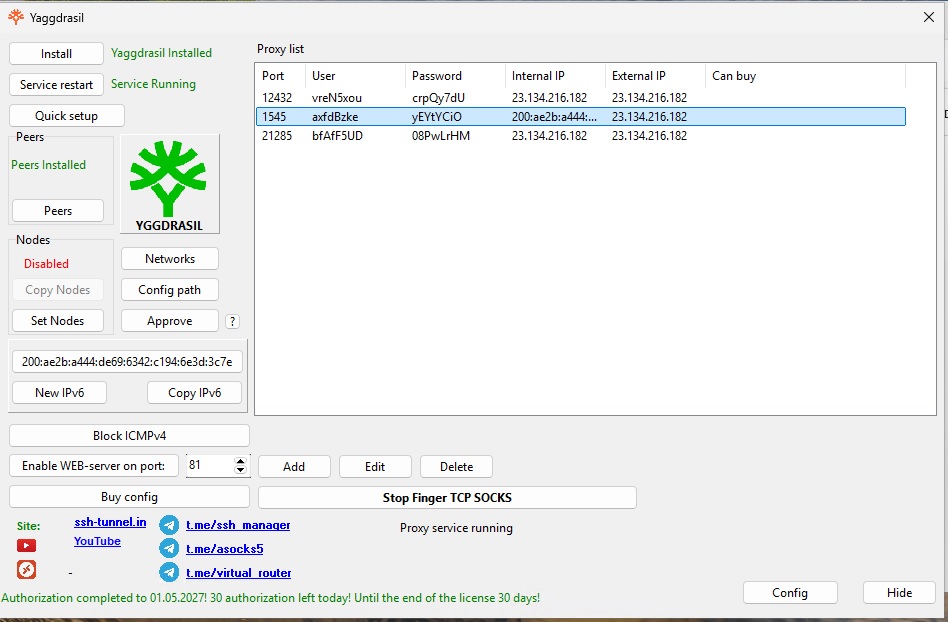Click Telegram icon beside t.me/ssh_manager
The image size is (948, 622).
tap(169, 525)
